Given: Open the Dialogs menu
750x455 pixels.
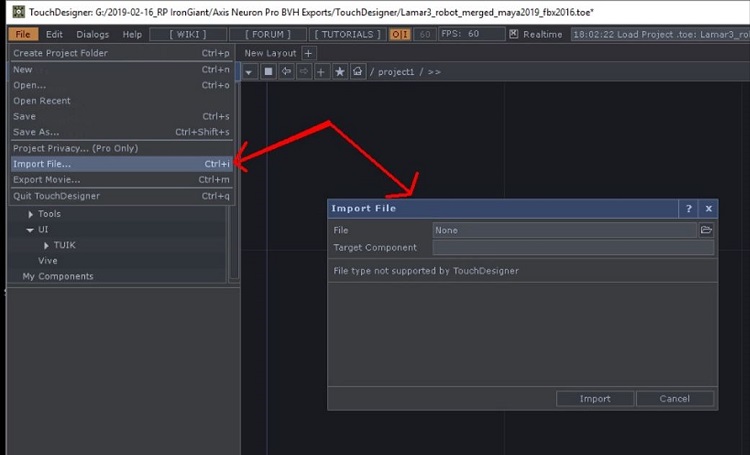Looking at the screenshot, I should [x=93, y=34].
